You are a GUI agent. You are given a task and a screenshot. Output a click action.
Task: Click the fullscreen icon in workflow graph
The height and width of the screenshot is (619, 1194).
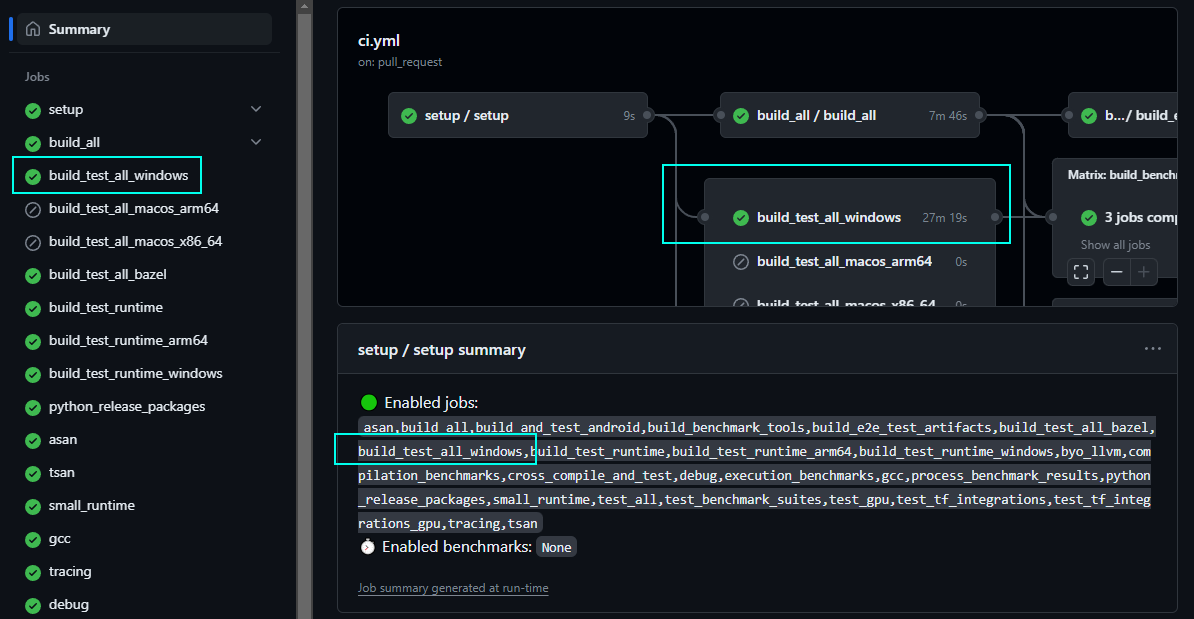[x=1081, y=271]
